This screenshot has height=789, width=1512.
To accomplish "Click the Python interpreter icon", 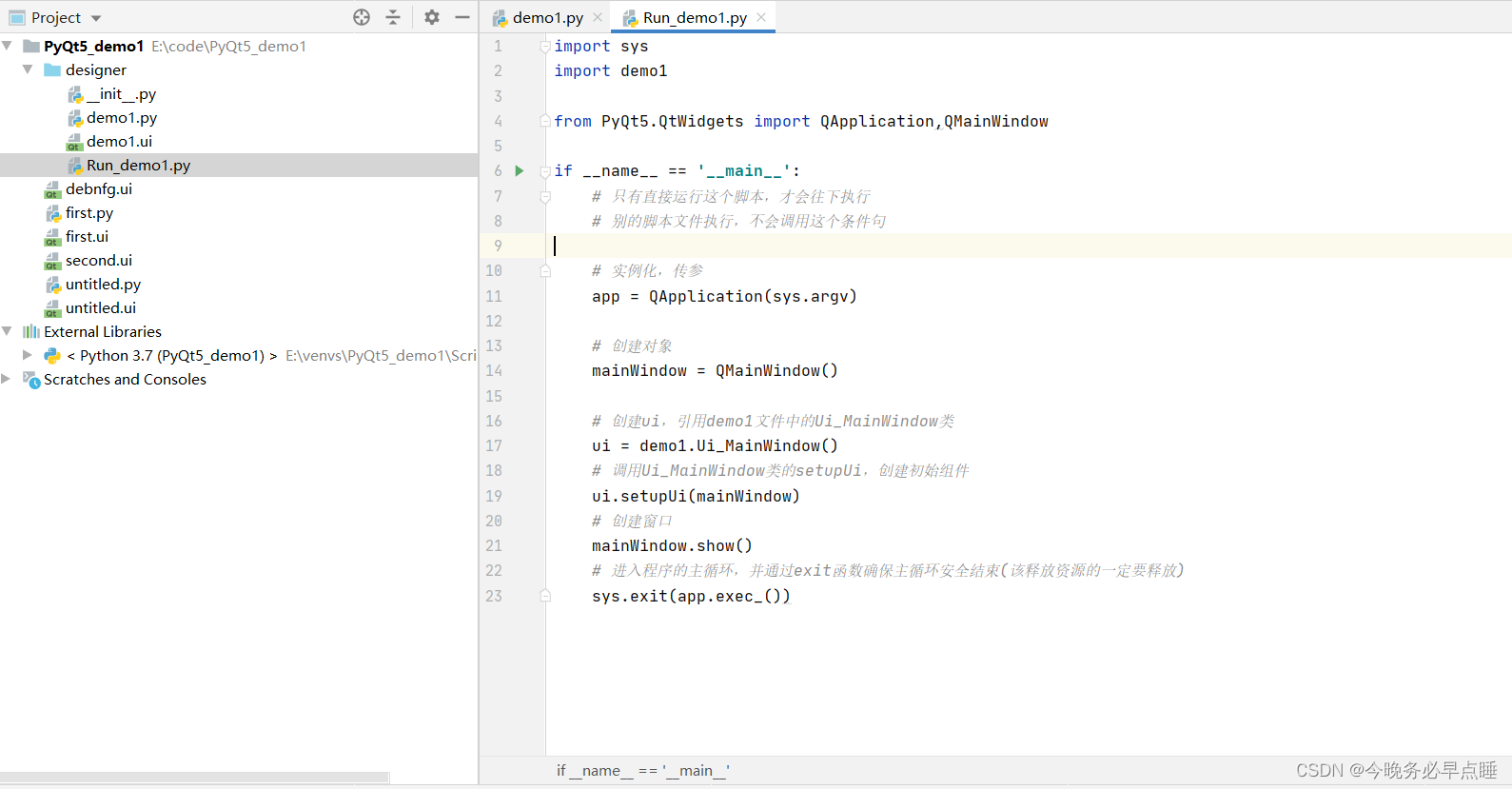I will [x=52, y=355].
